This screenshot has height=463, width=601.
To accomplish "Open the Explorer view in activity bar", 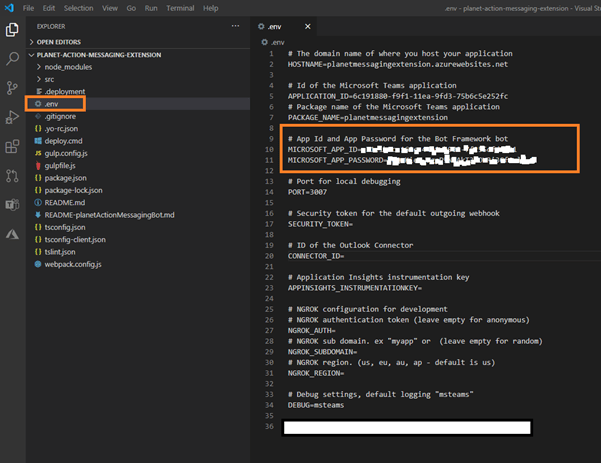I will point(12,30).
